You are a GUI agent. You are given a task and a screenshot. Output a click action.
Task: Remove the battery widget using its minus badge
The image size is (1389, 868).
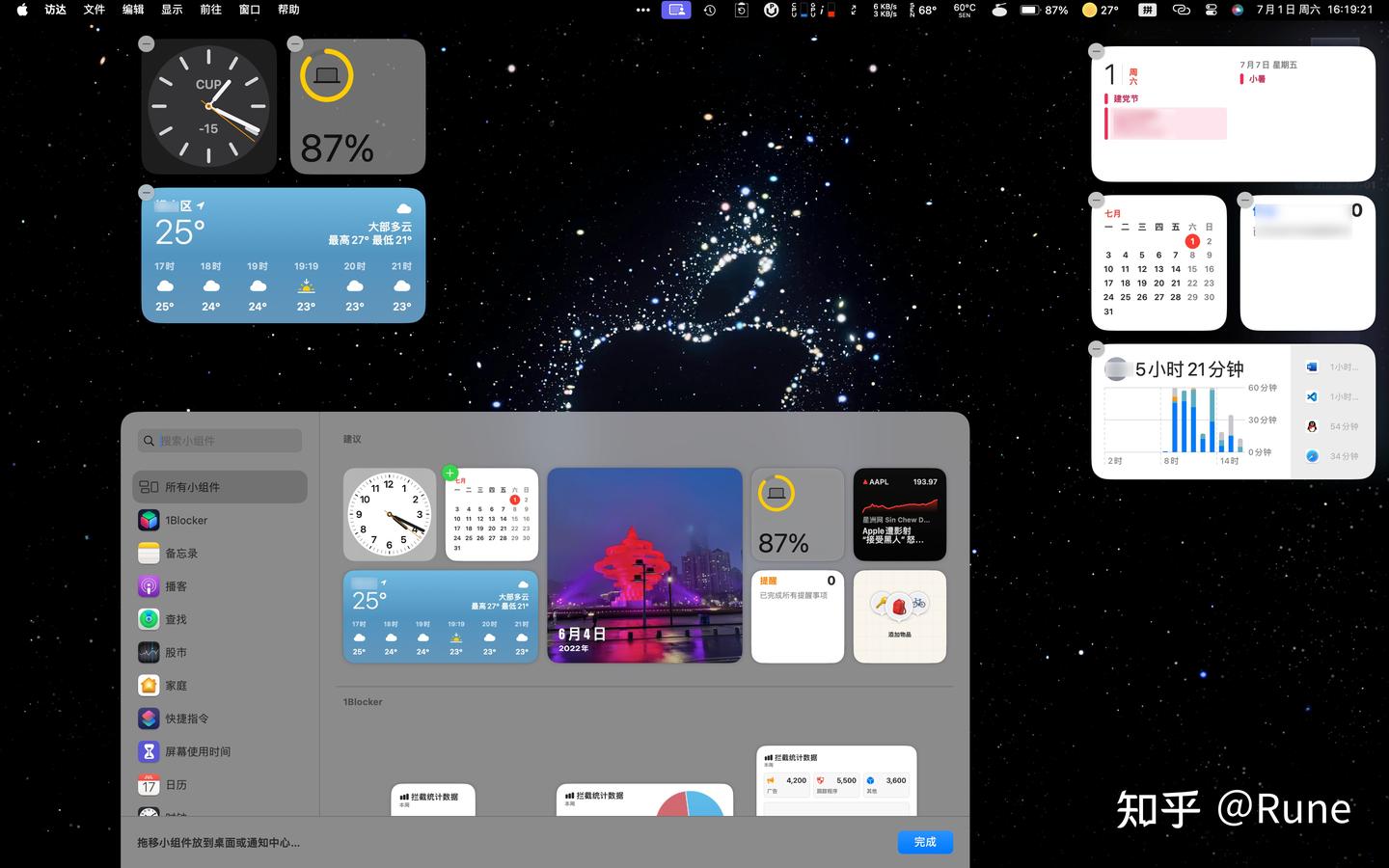294,43
